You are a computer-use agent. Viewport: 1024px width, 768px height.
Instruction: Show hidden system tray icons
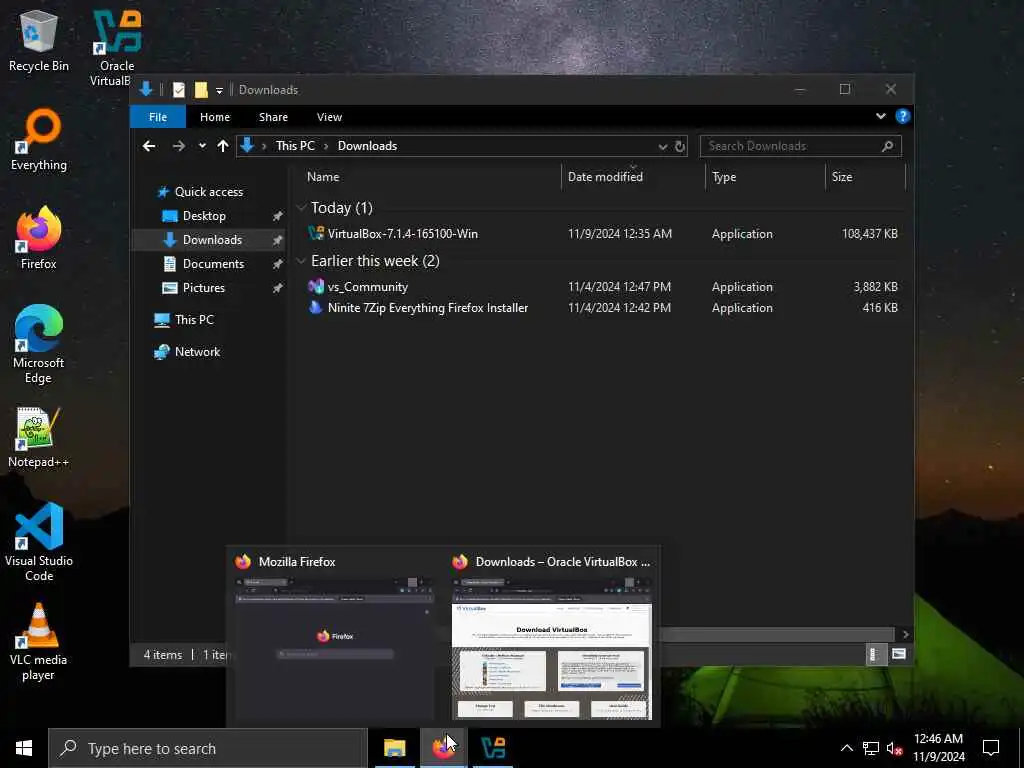pos(846,748)
